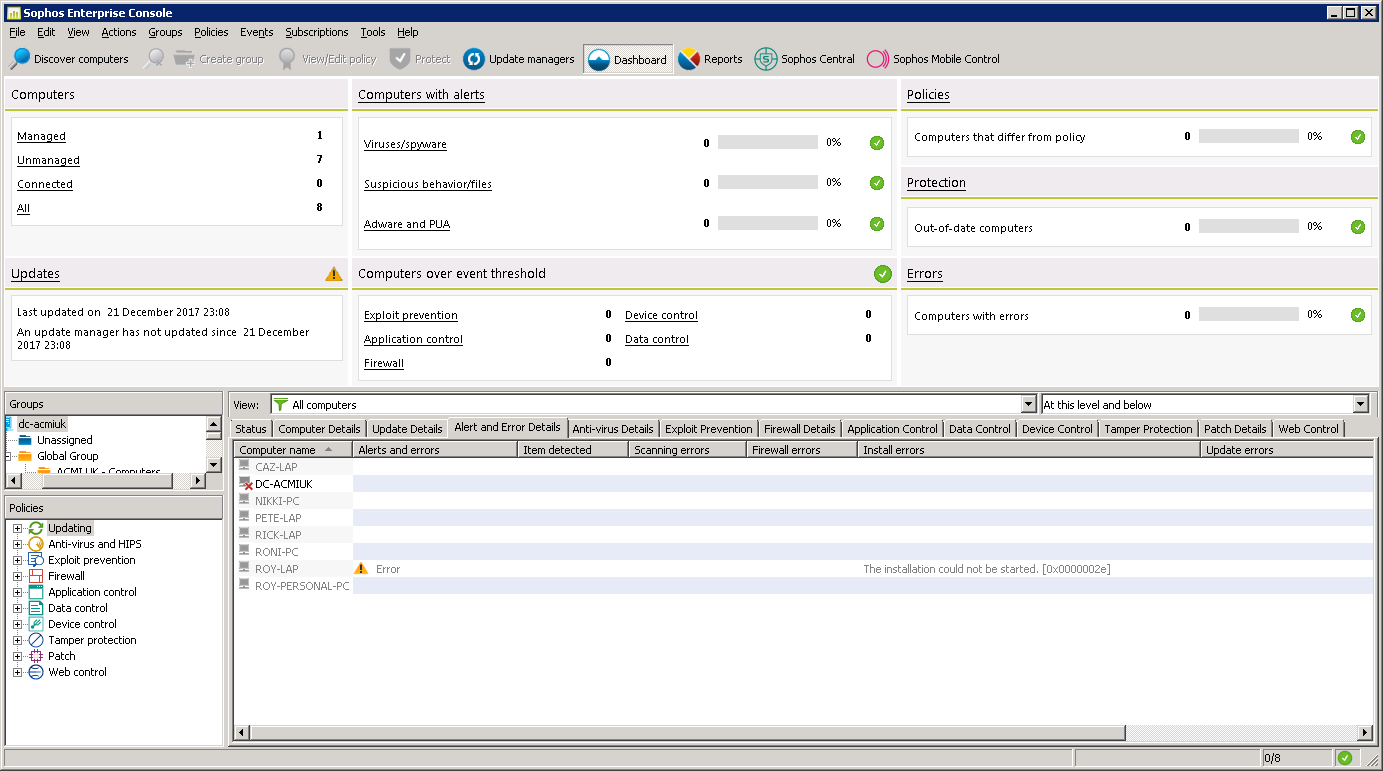The image size is (1383, 771).
Task: Click the Device control policy icon
Action: [36, 624]
